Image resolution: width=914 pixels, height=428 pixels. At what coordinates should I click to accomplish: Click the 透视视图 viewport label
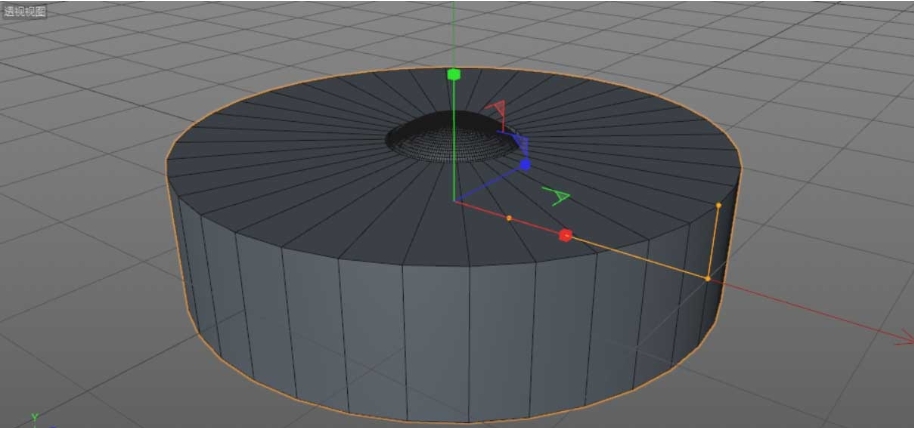(24, 11)
